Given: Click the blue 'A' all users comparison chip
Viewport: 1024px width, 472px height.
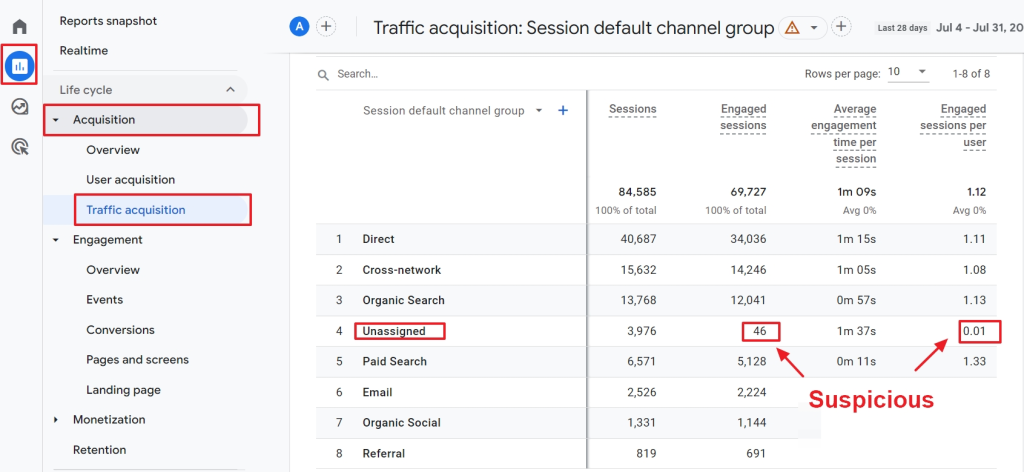Looking at the screenshot, I should 299,27.
